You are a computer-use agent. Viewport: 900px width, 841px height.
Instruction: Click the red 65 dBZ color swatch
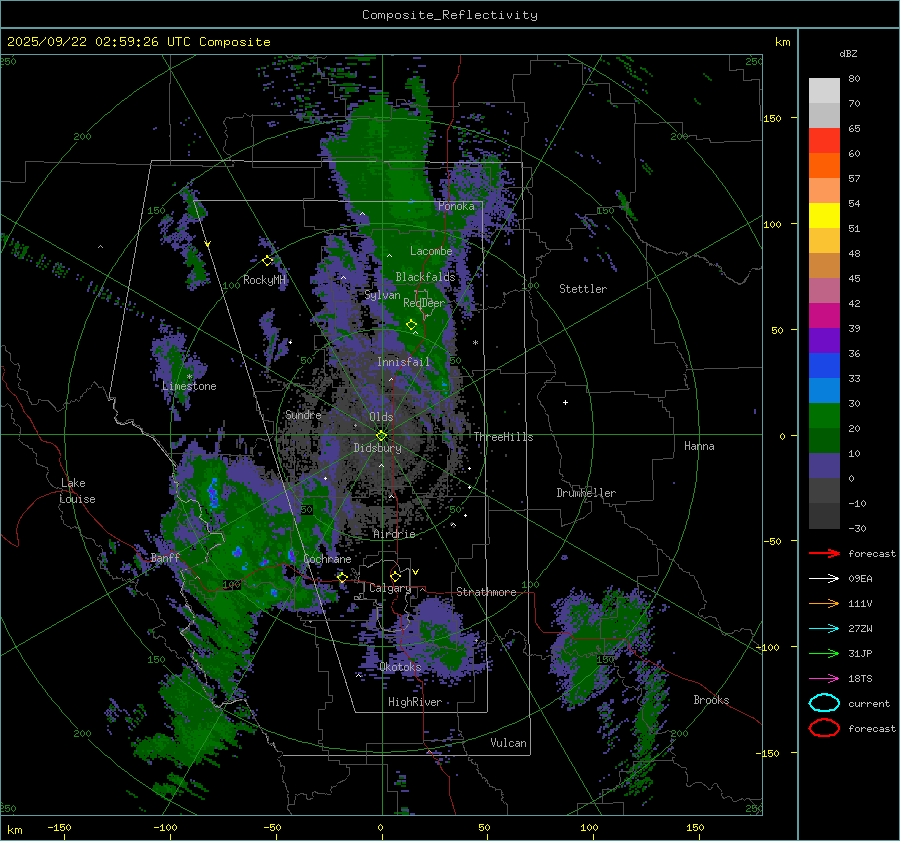tap(824, 141)
